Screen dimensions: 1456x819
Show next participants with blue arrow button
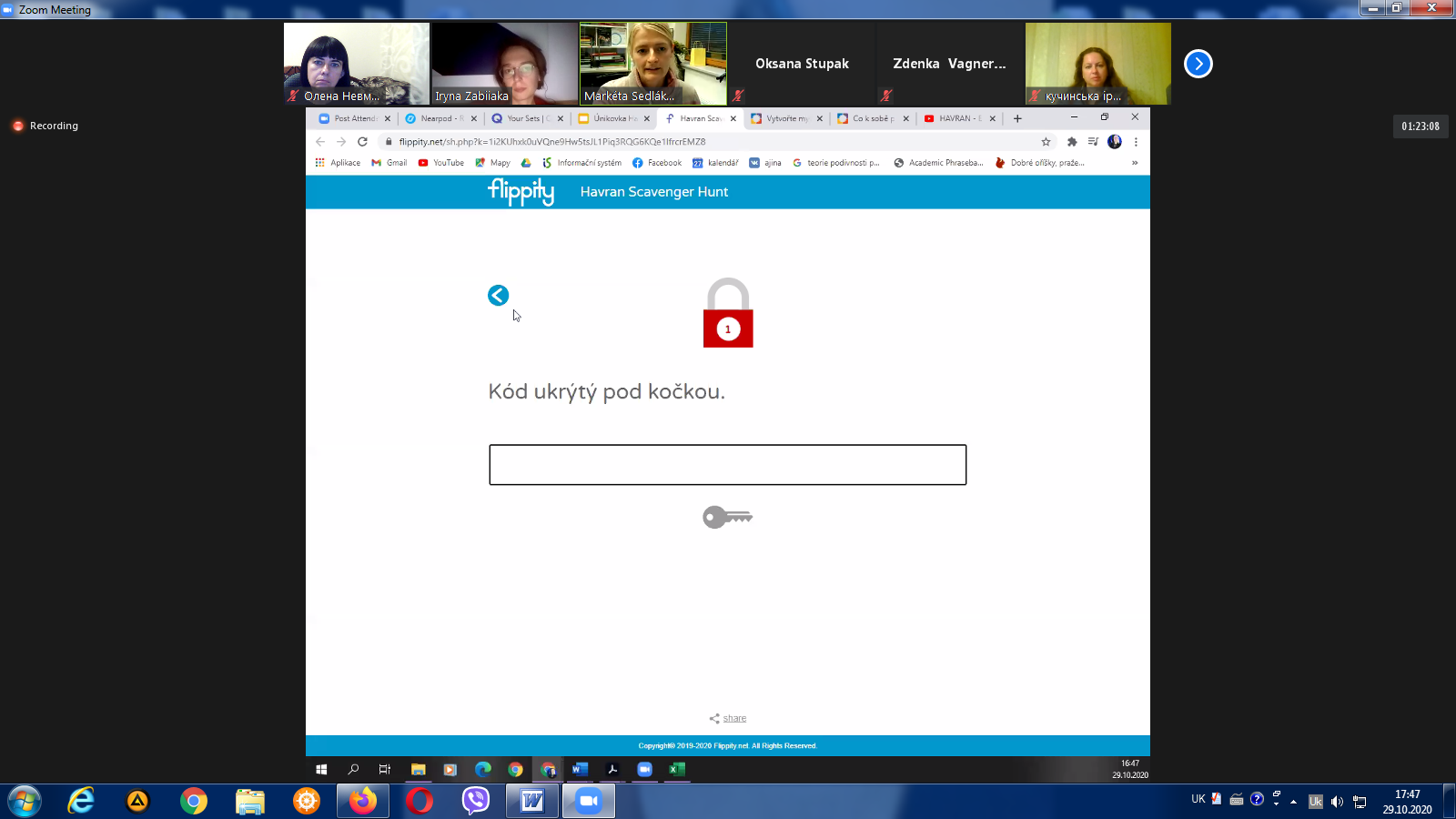pyautogui.click(x=1198, y=64)
